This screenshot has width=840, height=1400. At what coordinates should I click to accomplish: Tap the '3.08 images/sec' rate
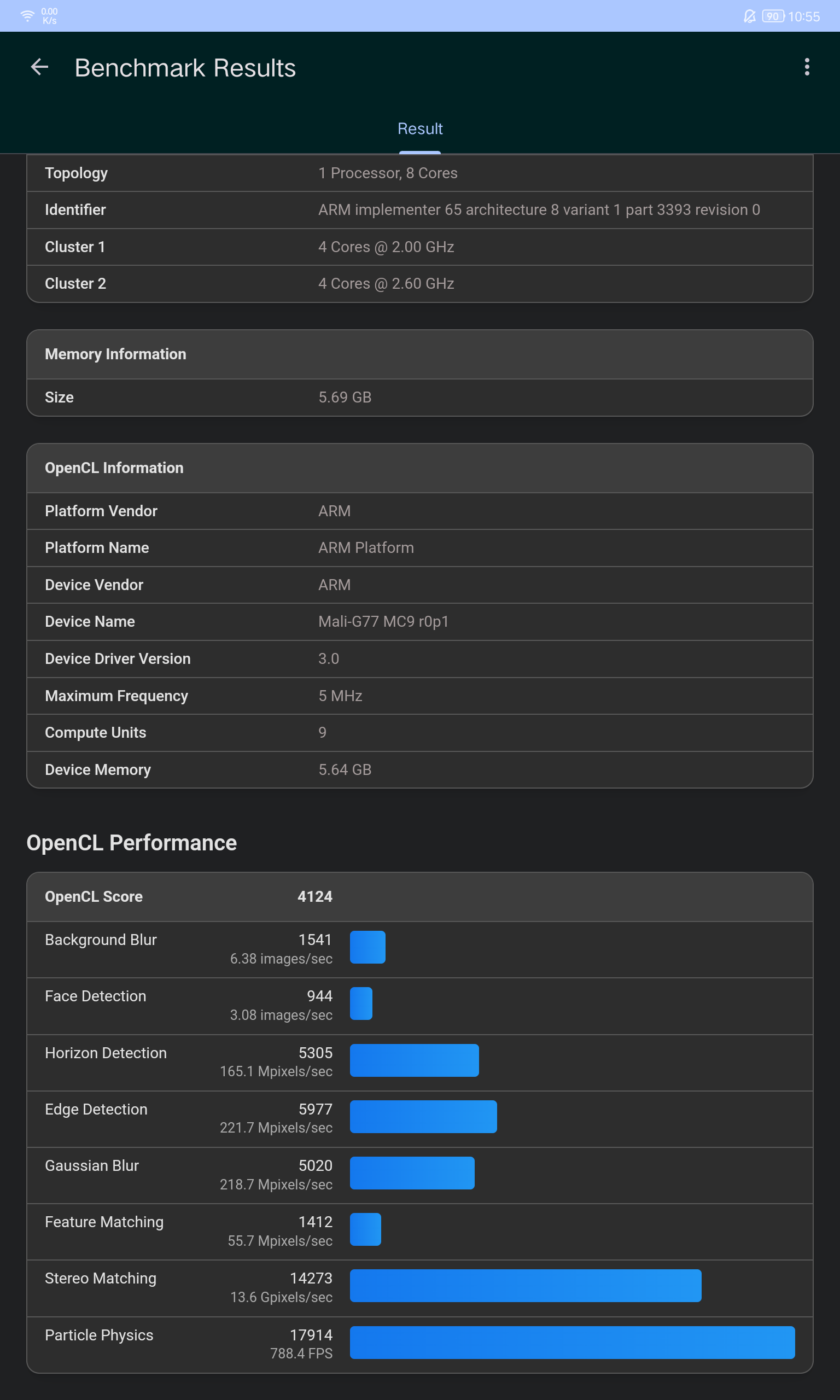coord(281,1015)
